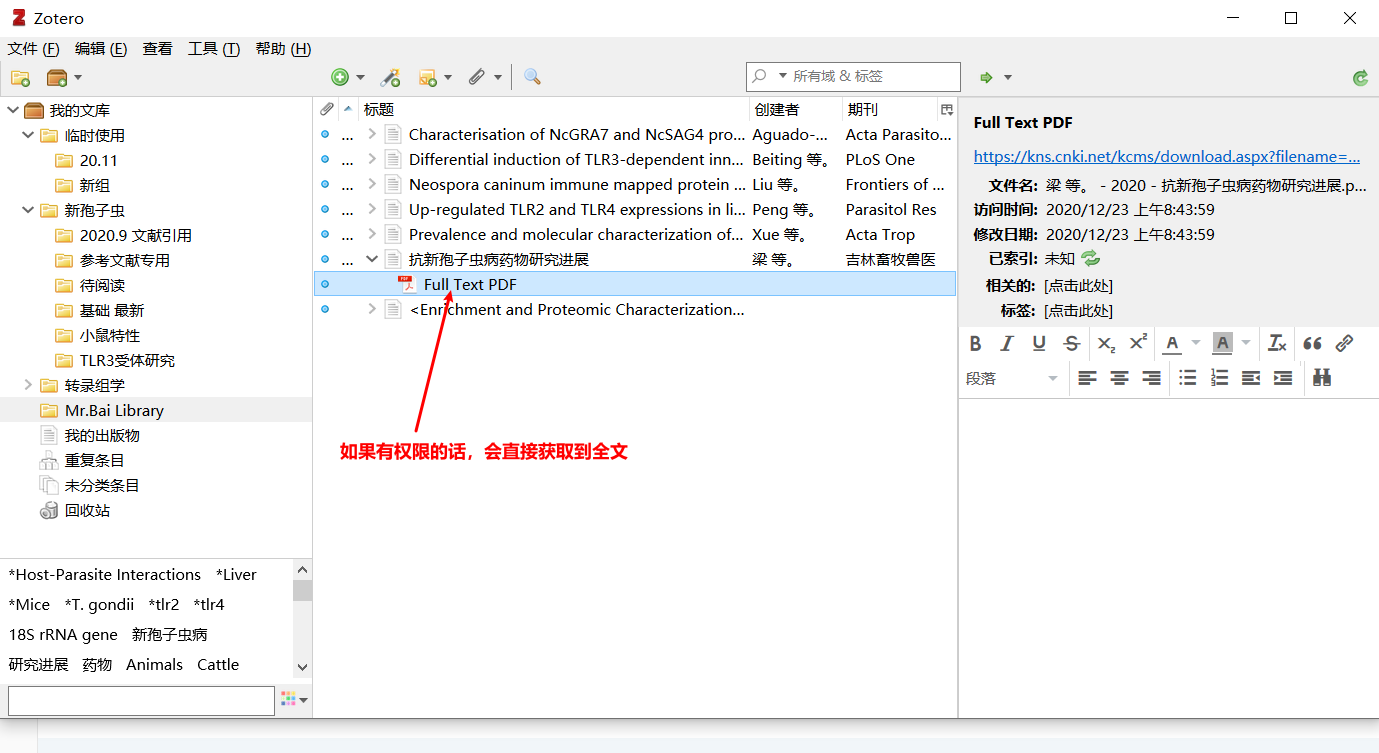
Task: Click the tag filter text field
Action: click(x=141, y=700)
